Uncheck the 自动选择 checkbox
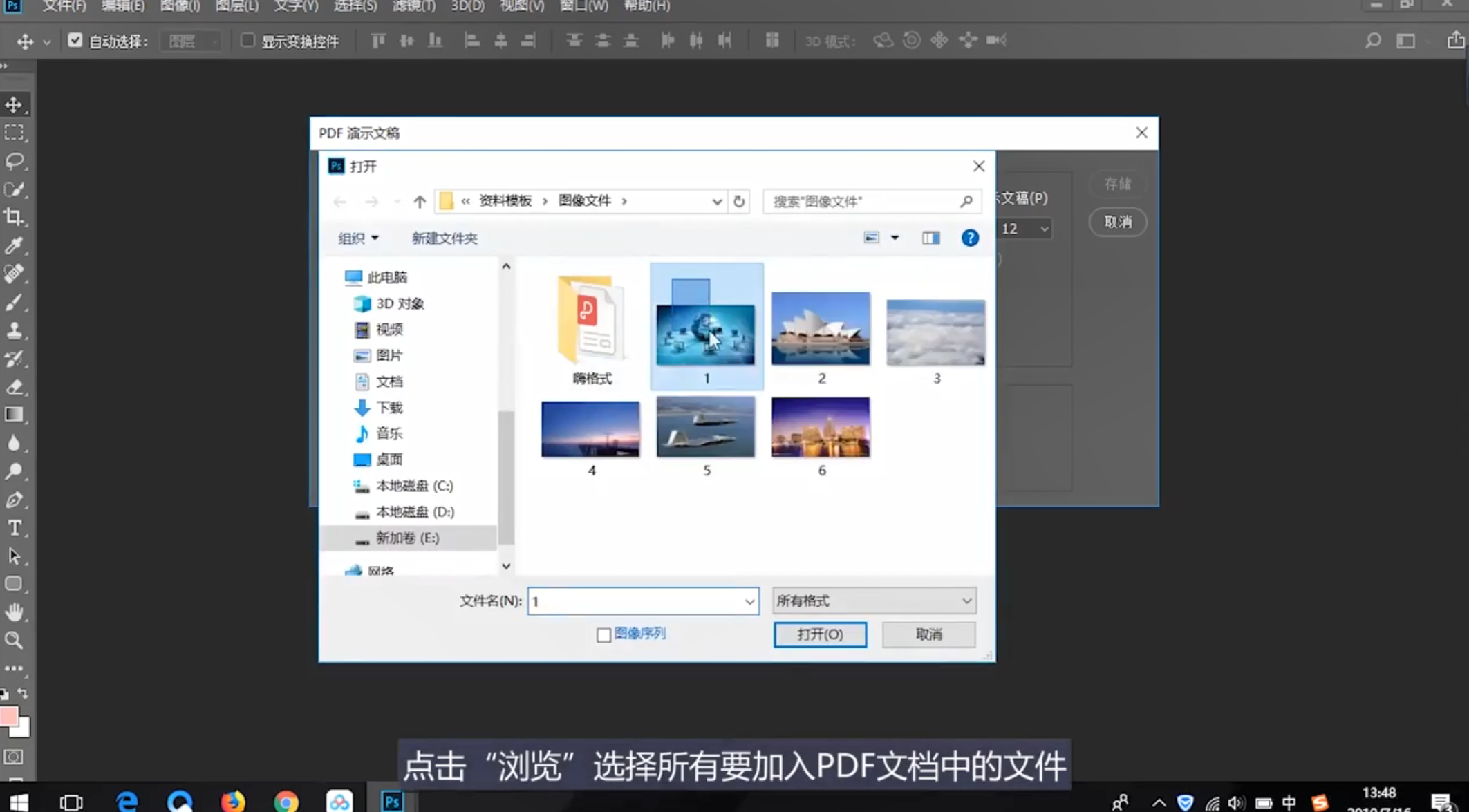 point(75,41)
